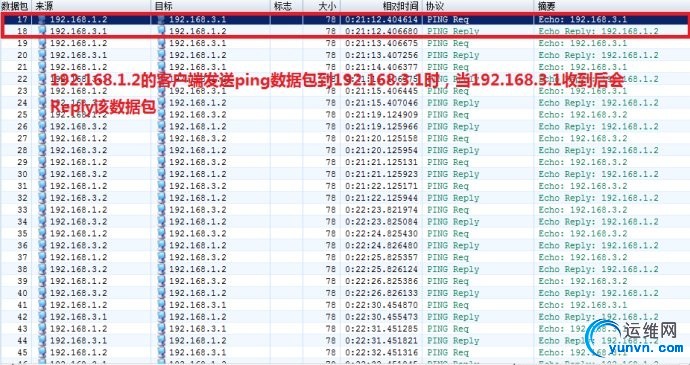Click the destination host icon in packet 18 row
The height and width of the screenshot is (365, 690).
coord(161,31)
